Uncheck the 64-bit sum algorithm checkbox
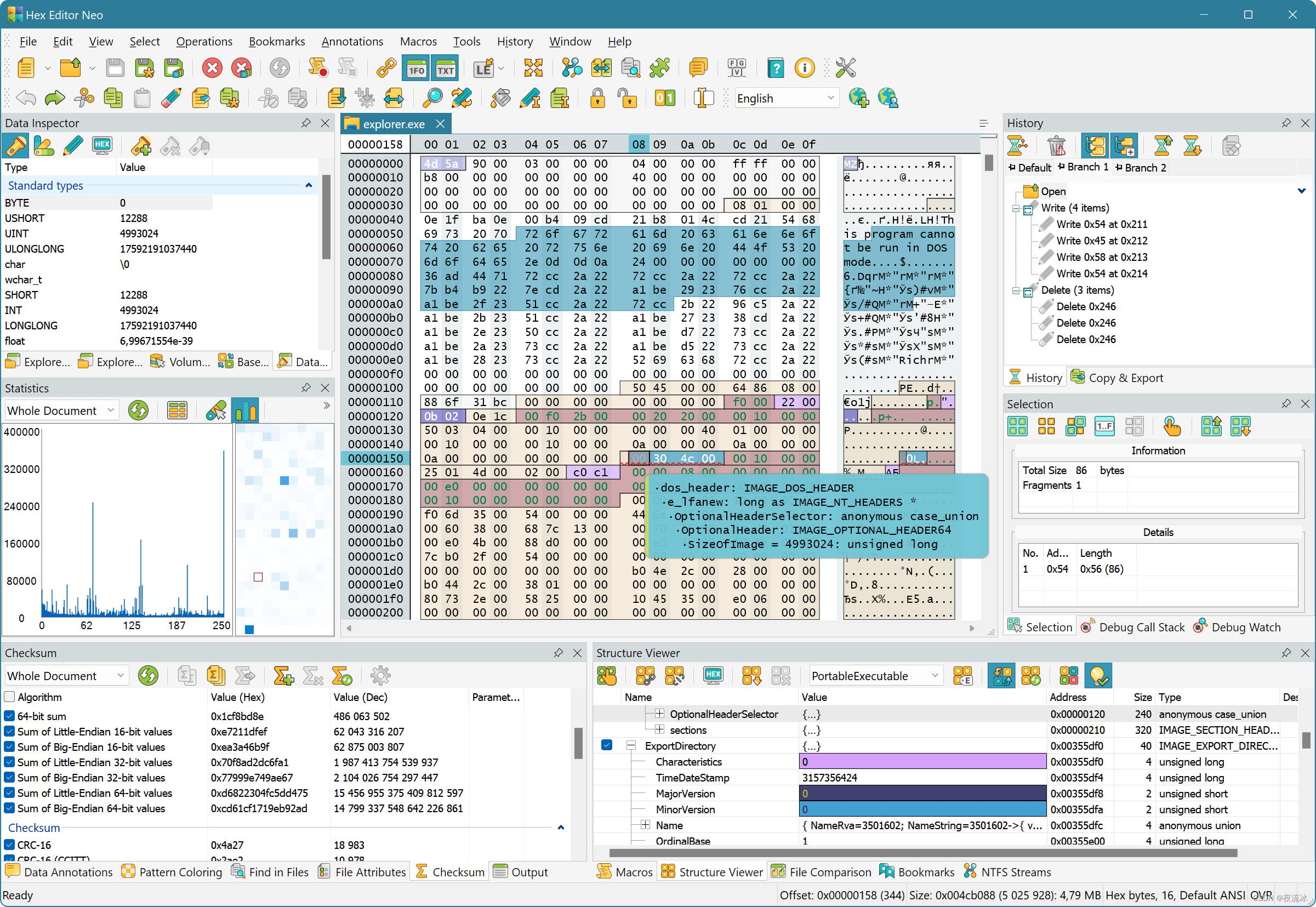 click(x=10, y=716)
